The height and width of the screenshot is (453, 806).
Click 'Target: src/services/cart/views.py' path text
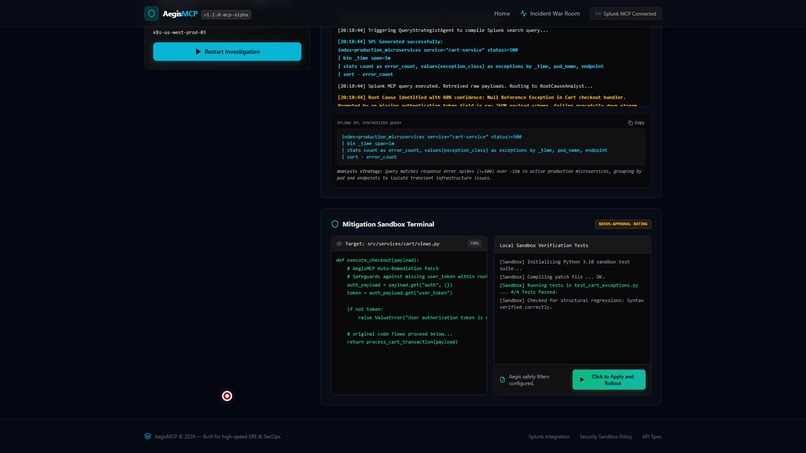[x=392, y=244]
